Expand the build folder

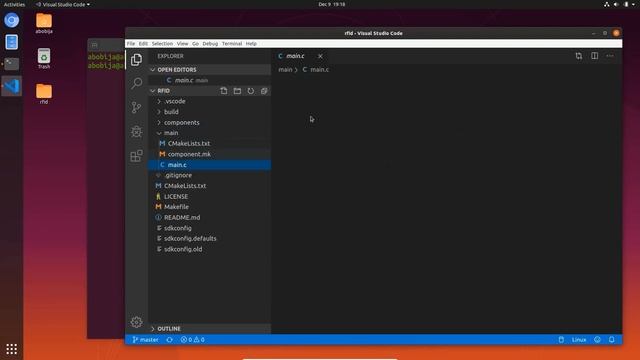[x=209, y=112]
